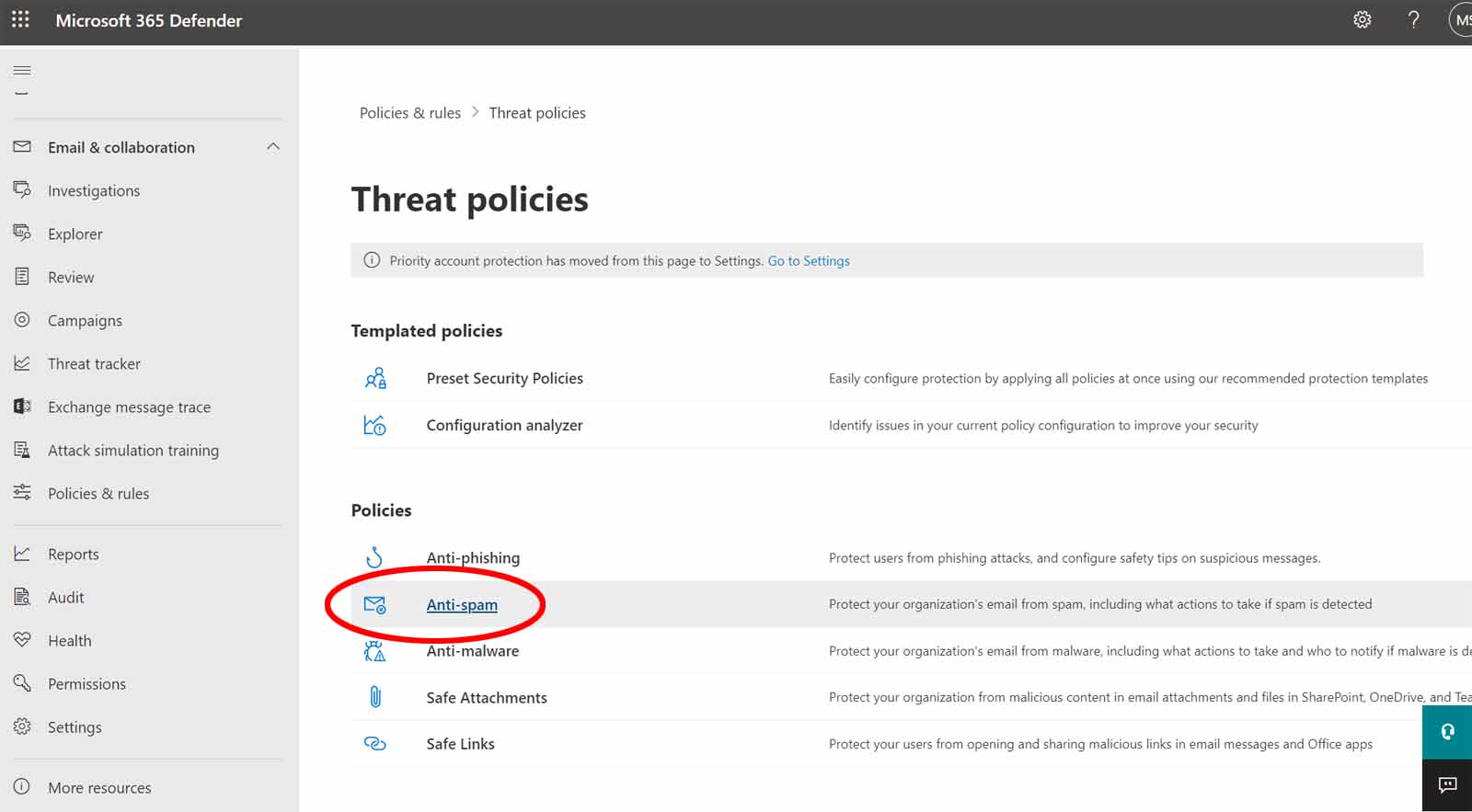Click the Policies & rules sliders icon
The height and width of the screenshot is (812, 1472).
point(22,492)
